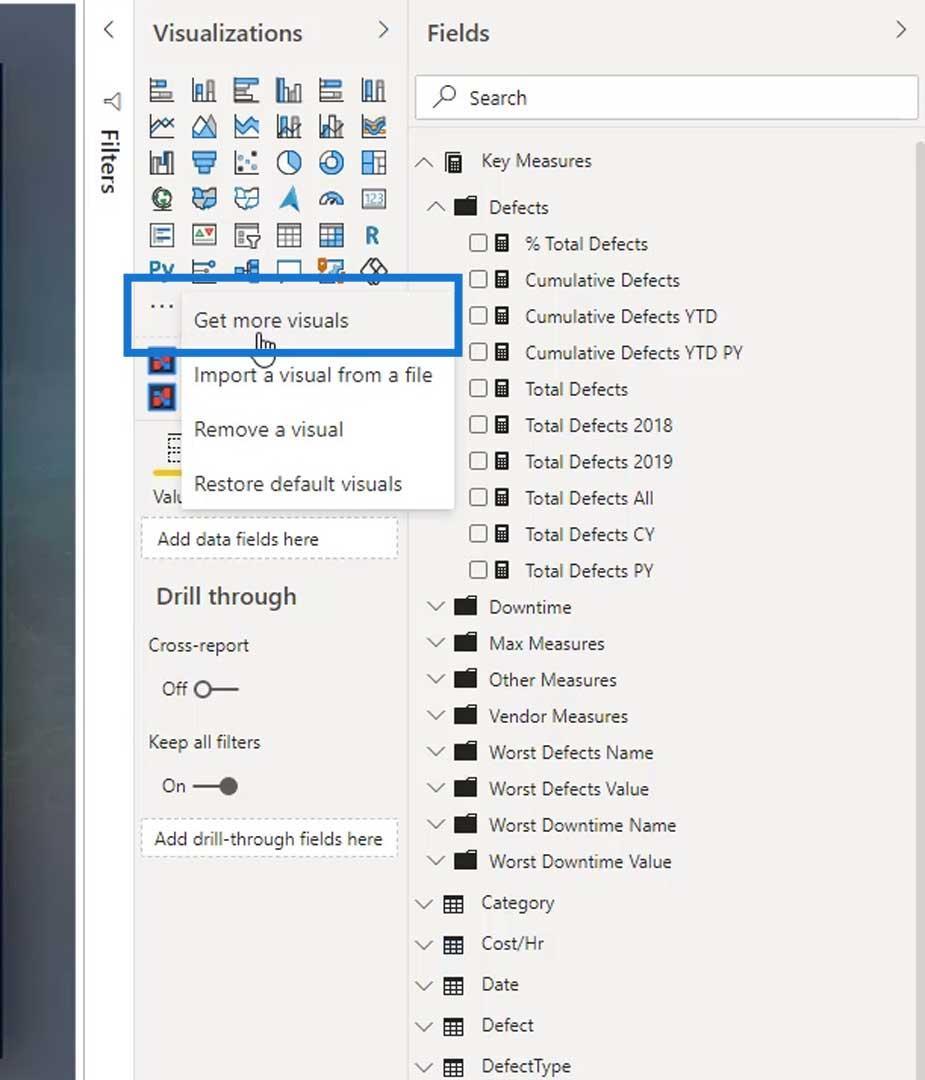Toggle the Cross-report switch

pyautogui.click(x=216, y=689)
